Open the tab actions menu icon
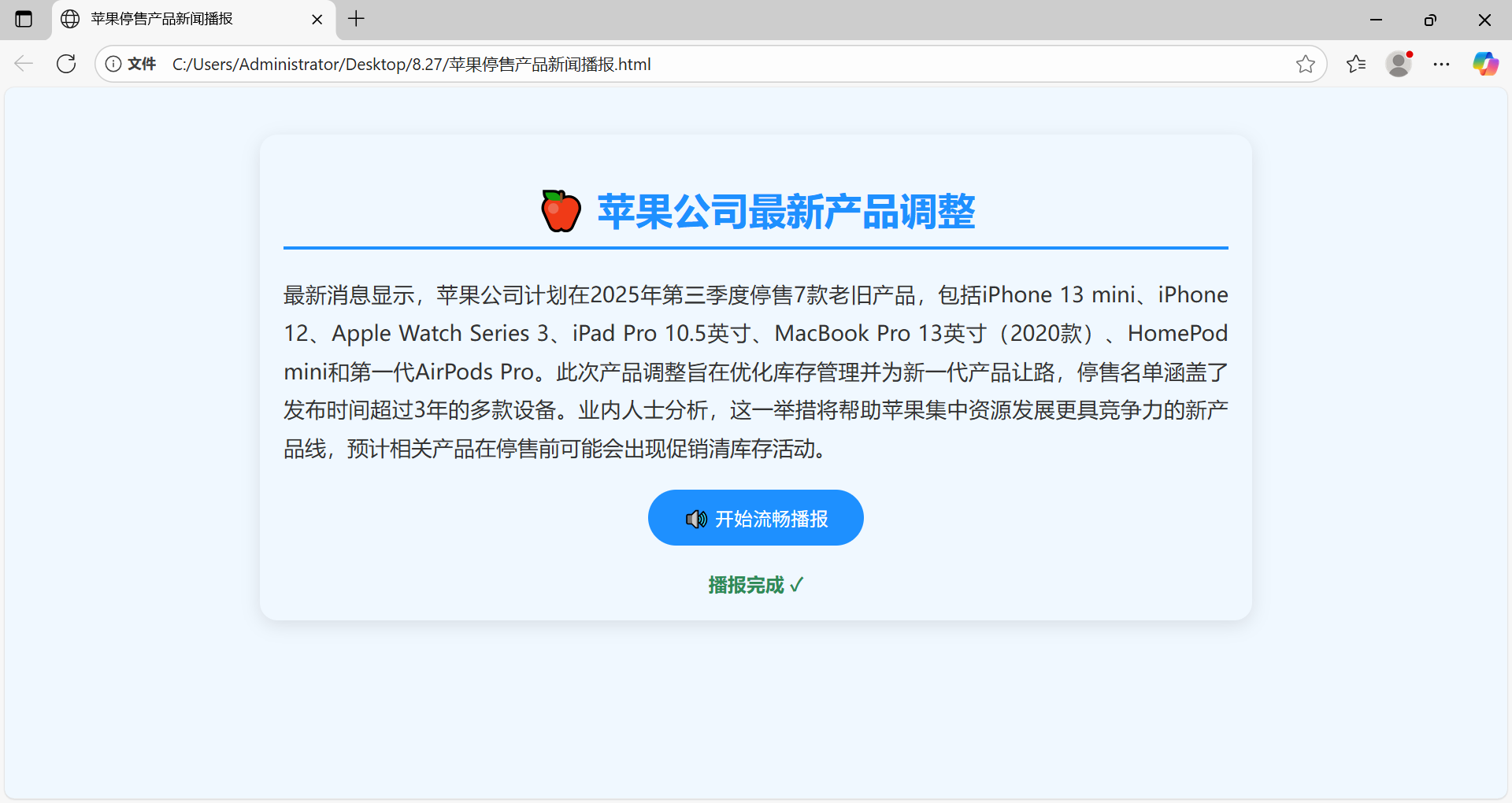The height and width of the screenshot is (803, 1512). 24,19
